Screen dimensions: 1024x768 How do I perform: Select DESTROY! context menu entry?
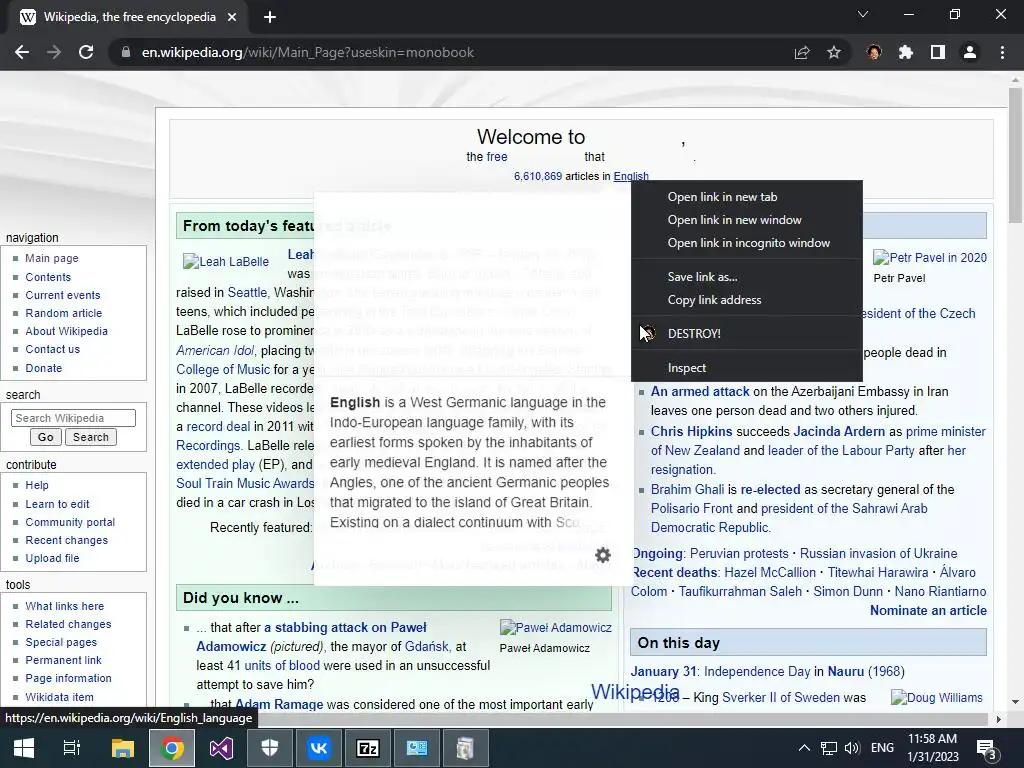click(746, 333)
